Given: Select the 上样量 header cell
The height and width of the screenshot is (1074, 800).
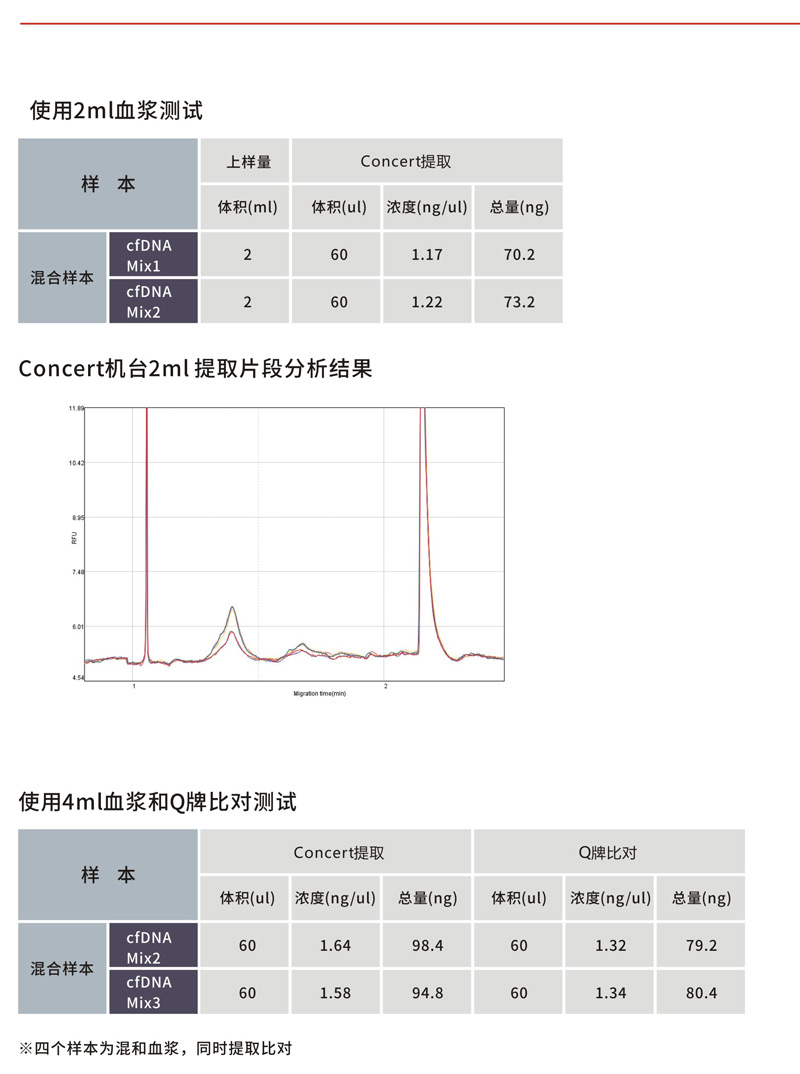Looking at the screenshot, I should [245, 161].
